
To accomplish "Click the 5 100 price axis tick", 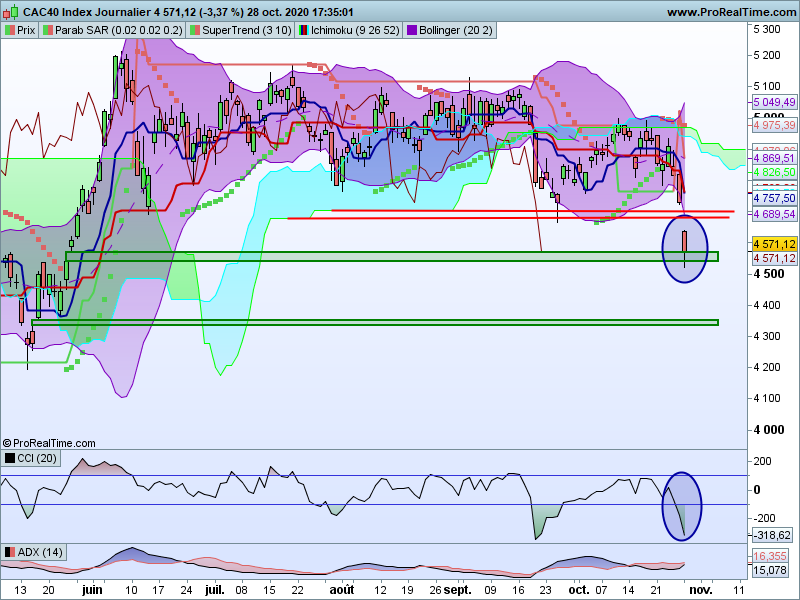I will 767,86.
